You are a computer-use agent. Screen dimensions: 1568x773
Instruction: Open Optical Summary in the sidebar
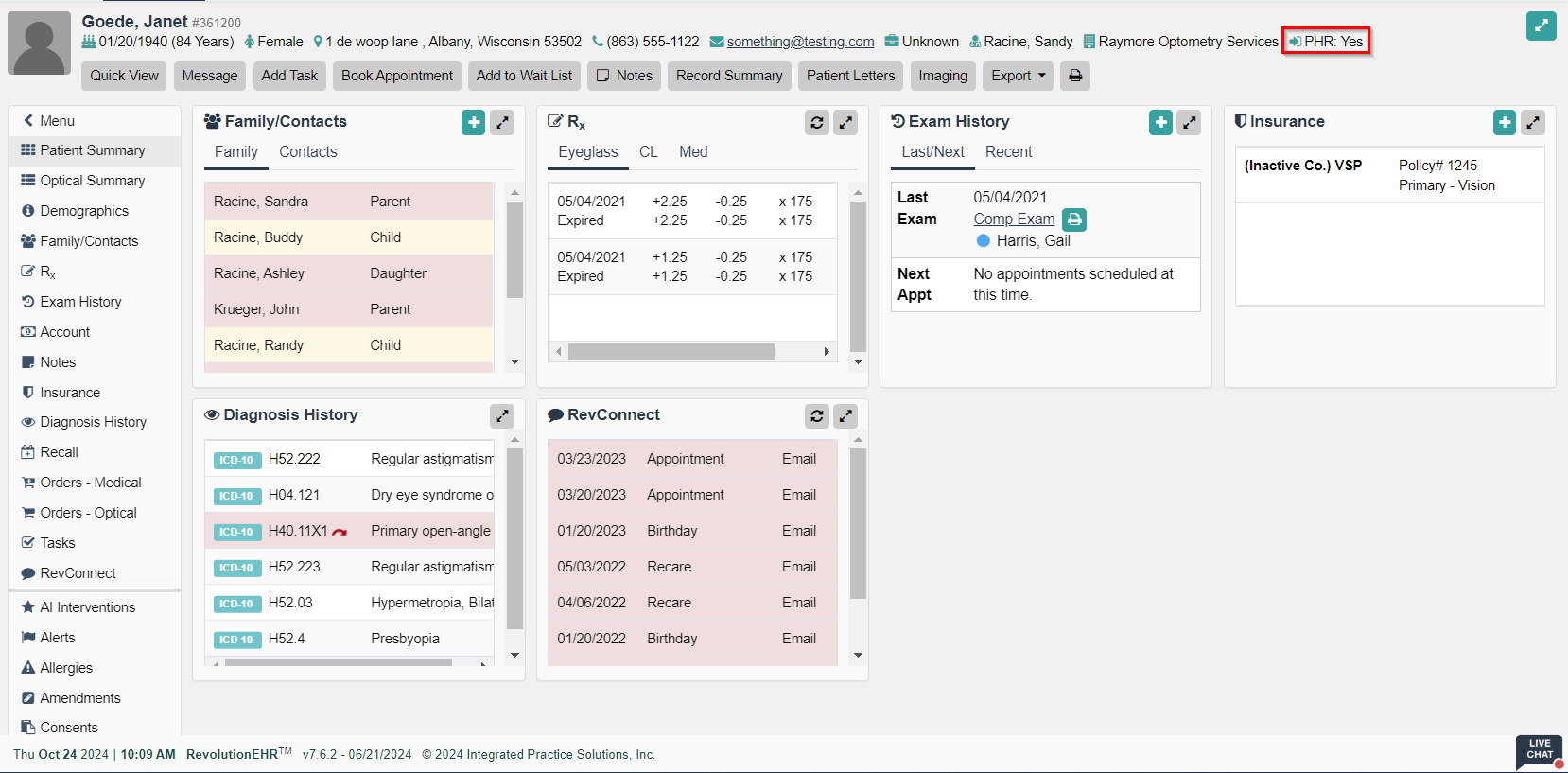(x=92, y=181)
